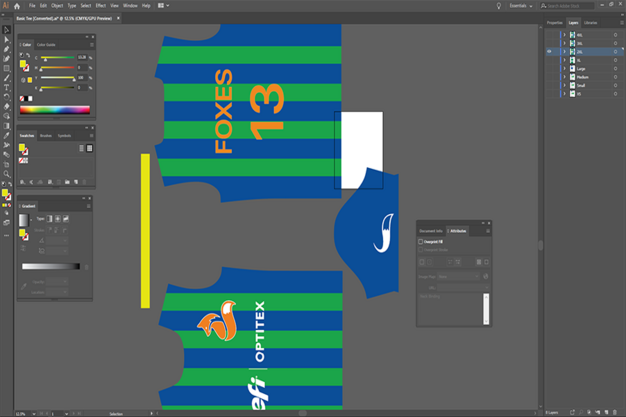Viewport: 626px width, 417px height.
Task: Expand the Medium layer contents
Action: [x=565, y=77]
